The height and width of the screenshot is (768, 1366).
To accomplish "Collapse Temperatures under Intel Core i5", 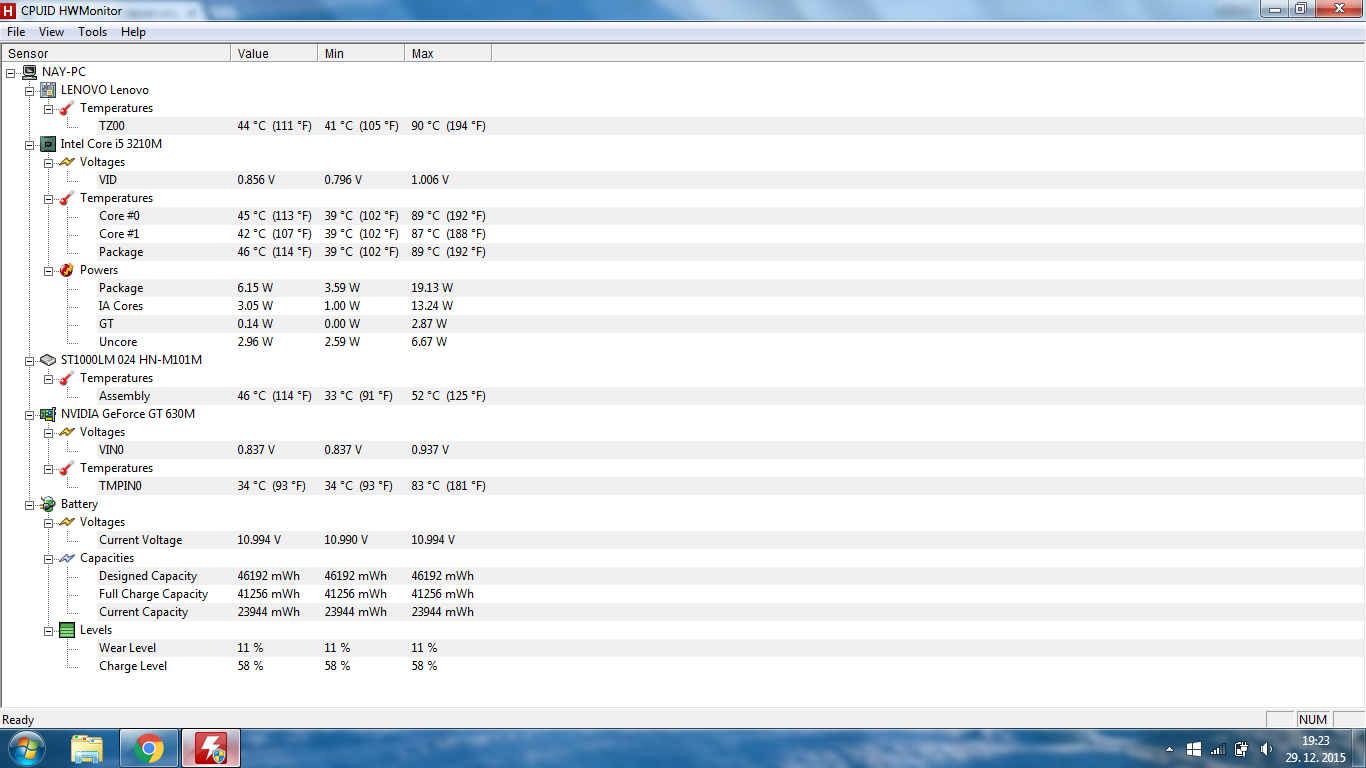I will click(49, 198).
